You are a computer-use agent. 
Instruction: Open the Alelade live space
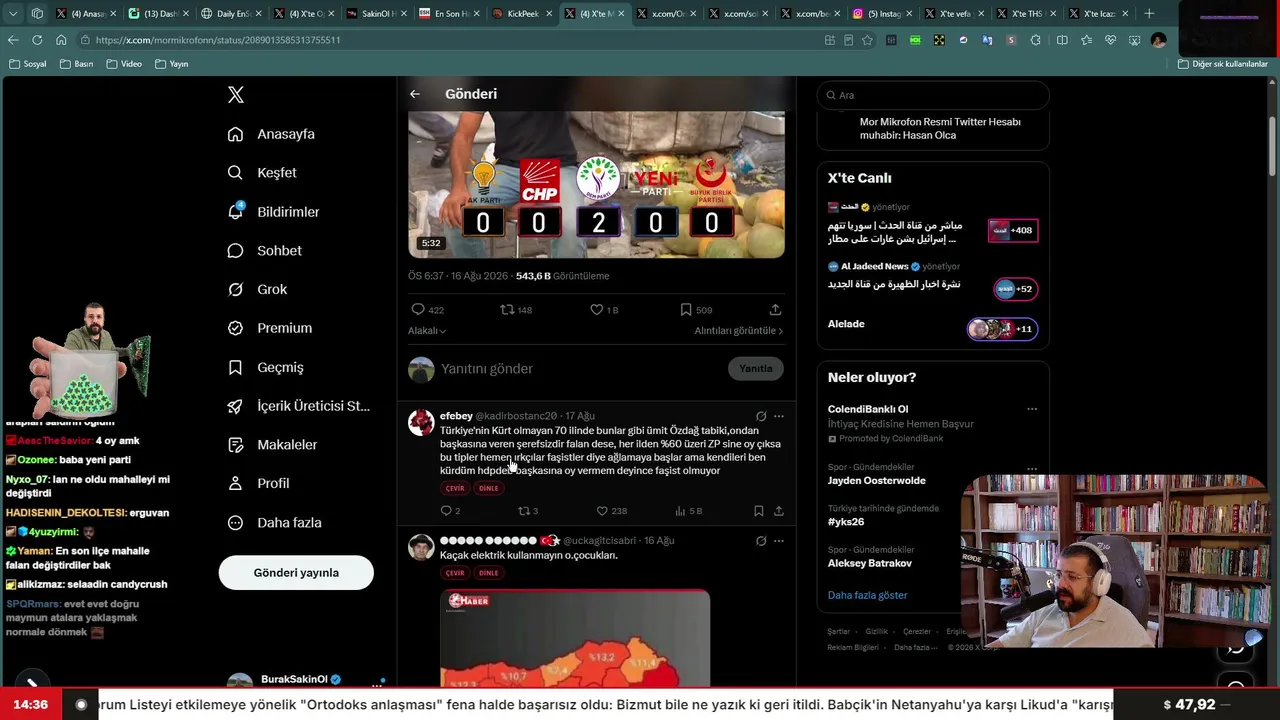(x=933, y=328)
